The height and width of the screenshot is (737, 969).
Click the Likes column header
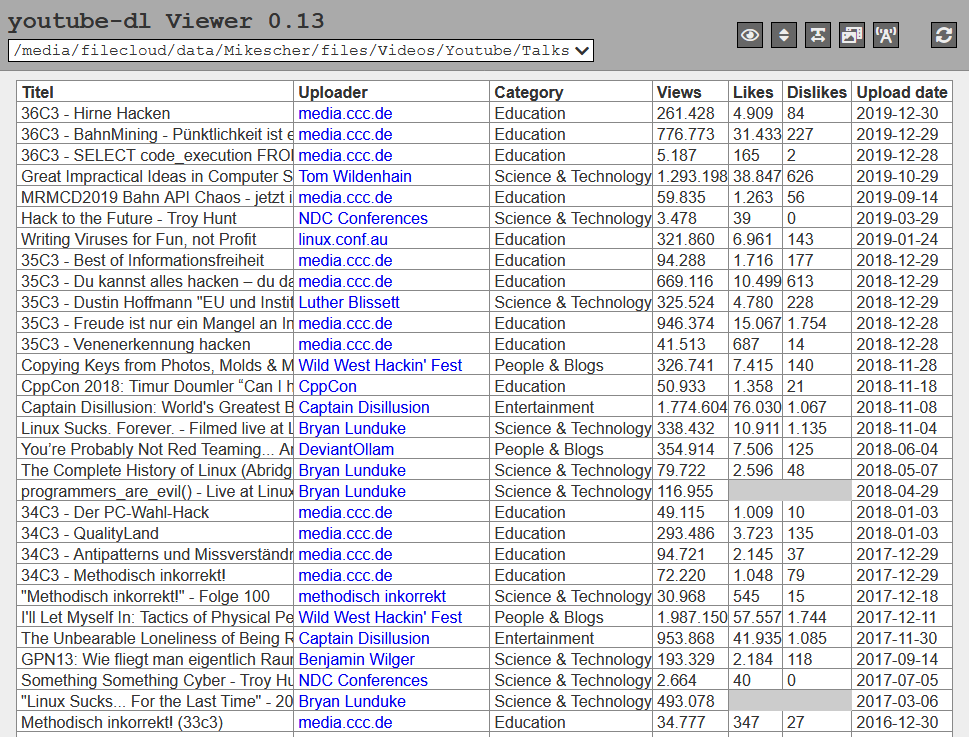(753, 92)
